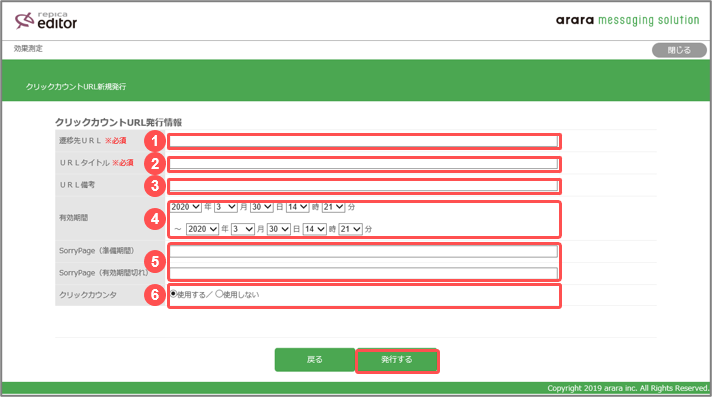Open the start minute 21 dropdown
712x397 pixels.
[x=333, y=207]
